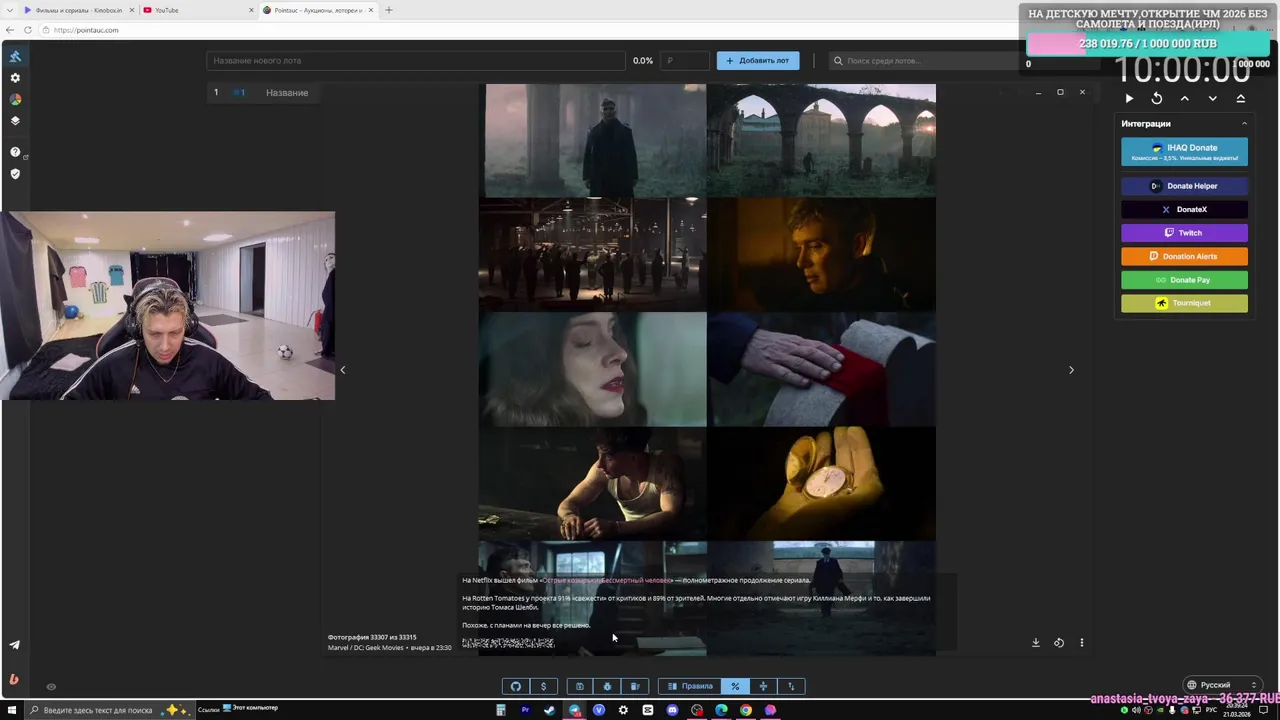Open Steam from the taskbar

point(549,710)
